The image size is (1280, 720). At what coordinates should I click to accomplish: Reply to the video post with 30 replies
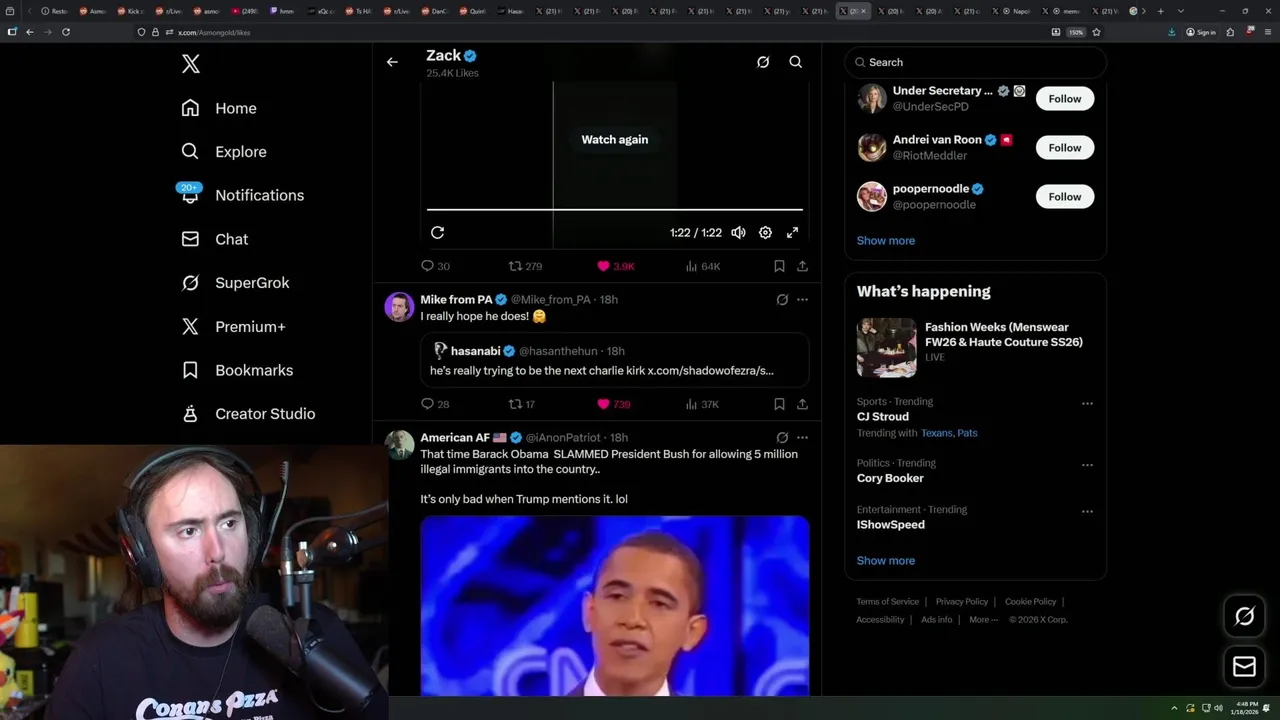(x=435, y=266)
